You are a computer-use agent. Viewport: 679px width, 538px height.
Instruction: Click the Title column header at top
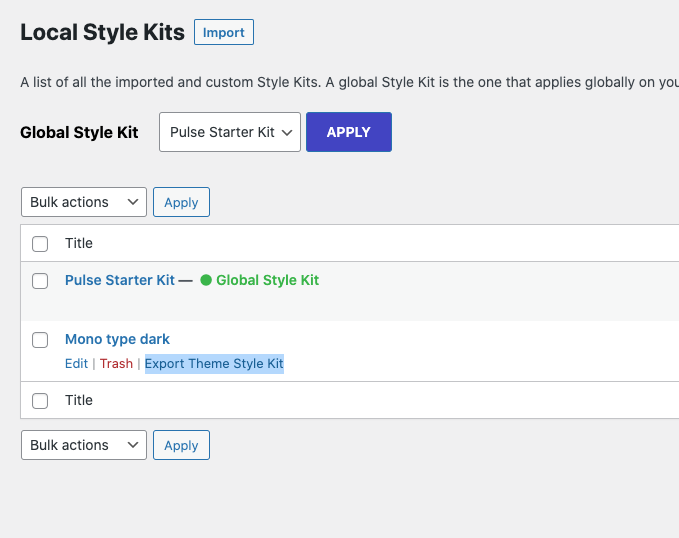coord(79,243)
